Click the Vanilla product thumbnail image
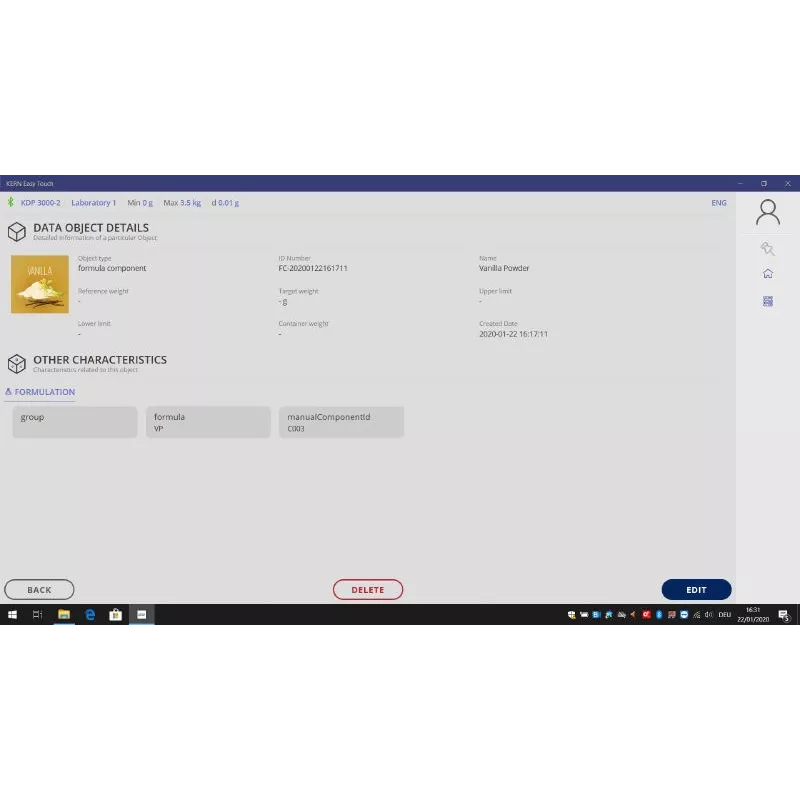800x800 pixels. (x=40, y=284)
